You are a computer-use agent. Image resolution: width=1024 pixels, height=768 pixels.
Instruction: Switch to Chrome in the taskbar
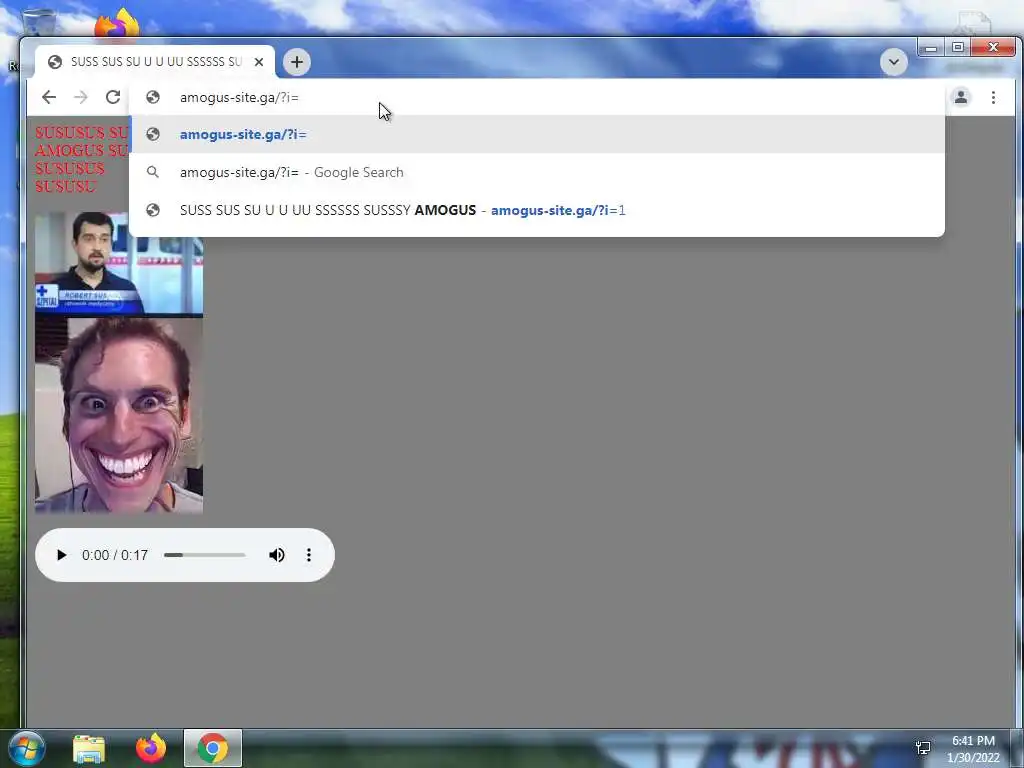click(x=213, y=748)
